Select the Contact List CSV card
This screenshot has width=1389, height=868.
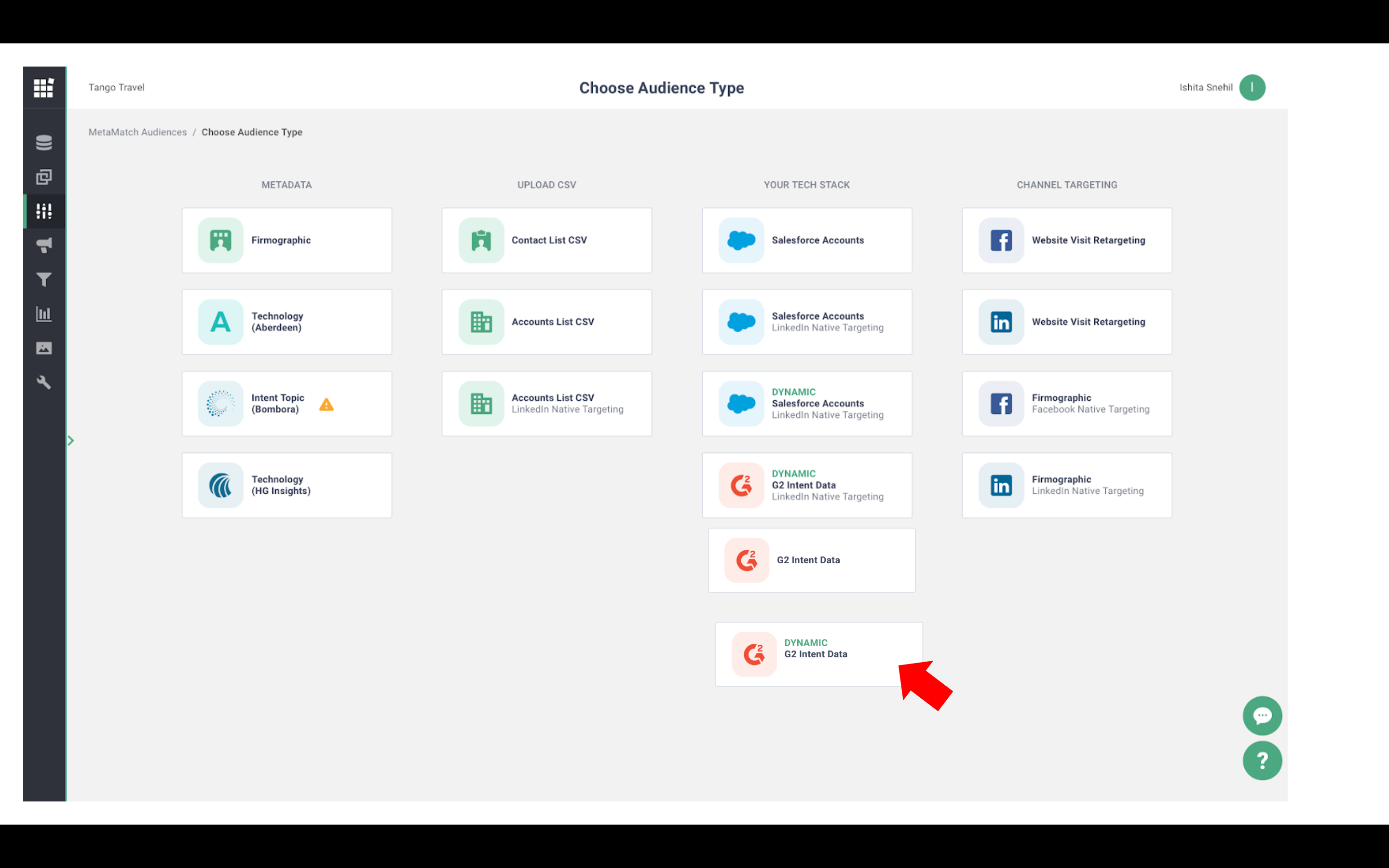tap(547, 241)
